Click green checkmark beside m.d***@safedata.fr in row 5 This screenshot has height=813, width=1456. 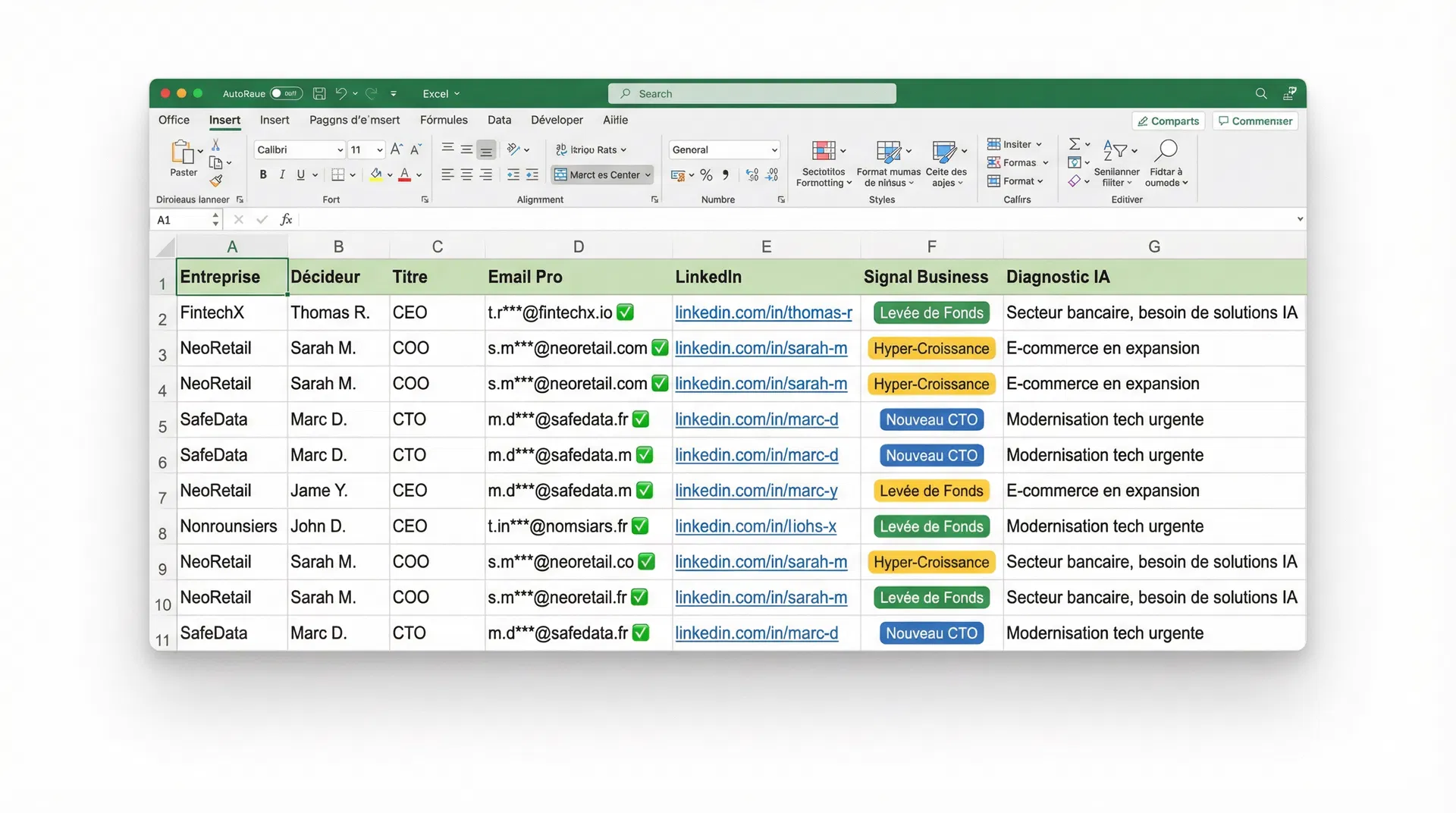pos(641,419)
